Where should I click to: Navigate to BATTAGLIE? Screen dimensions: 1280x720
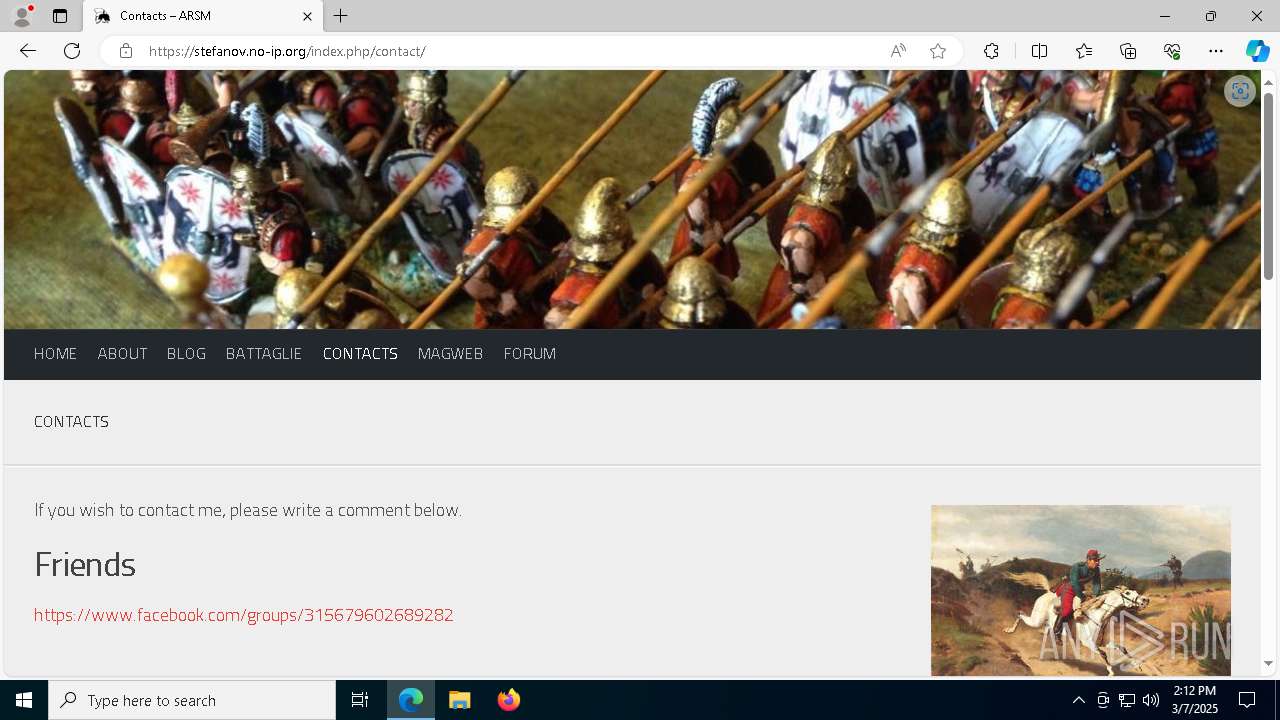click(264, 354)
